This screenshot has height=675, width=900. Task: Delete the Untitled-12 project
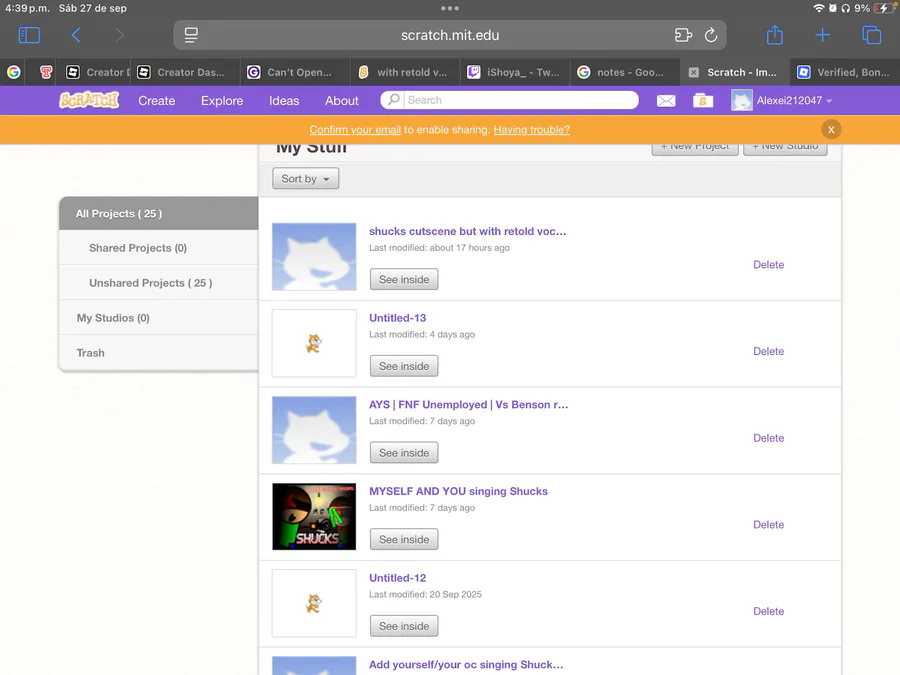(x=769, y=611)
